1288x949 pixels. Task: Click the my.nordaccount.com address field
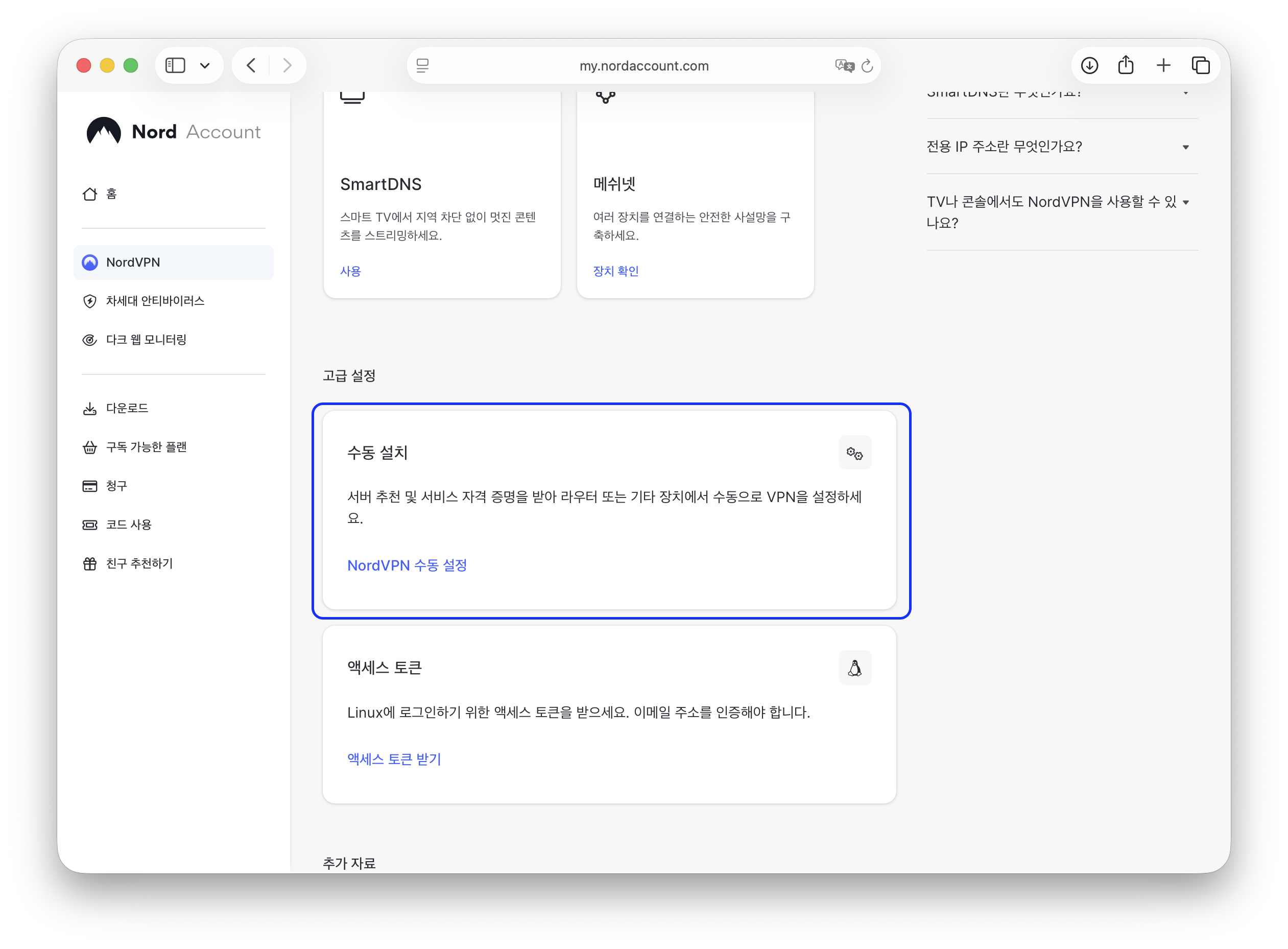pyautogui.click(x=643, y=65)
